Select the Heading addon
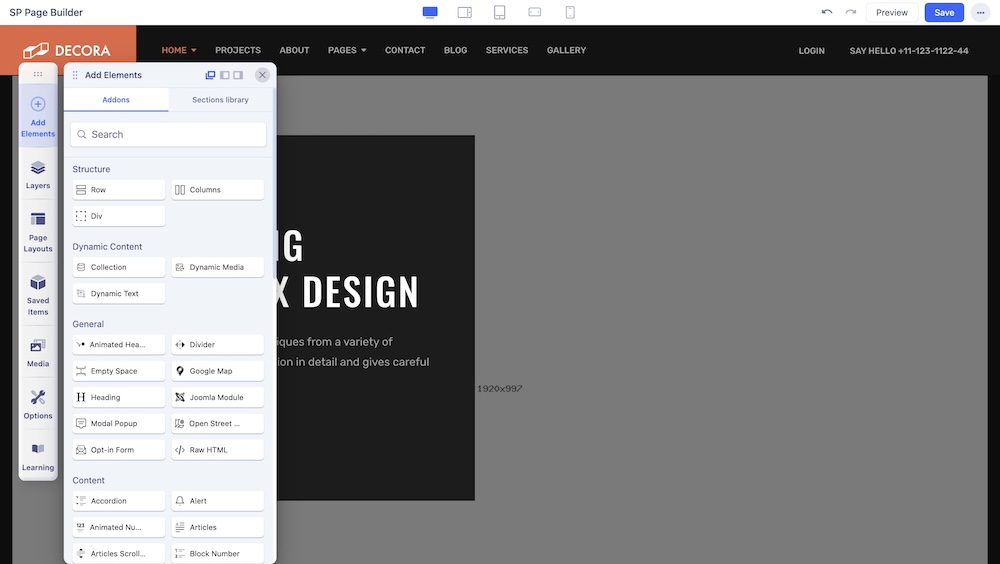Screen dimensions: 1000x564 tap(119, 397)
